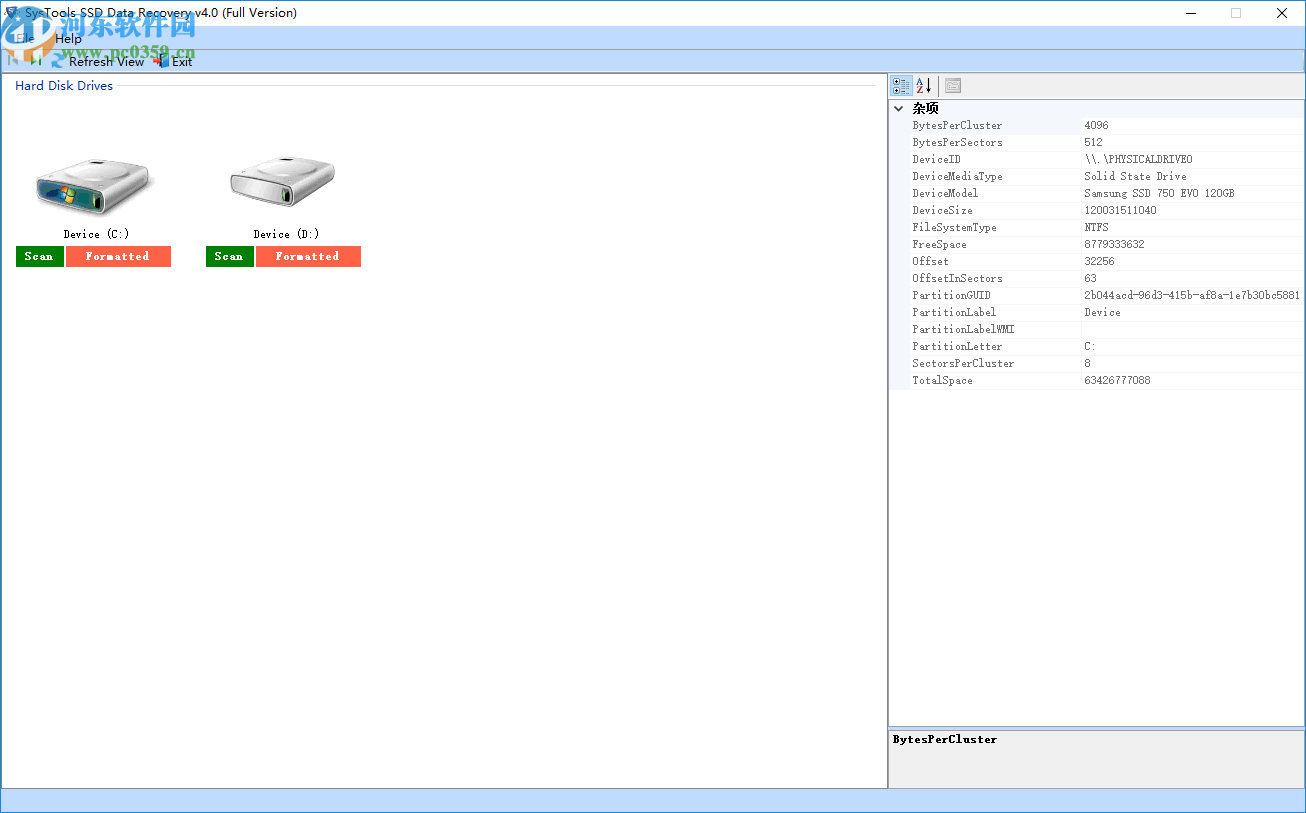Start Scan on Device (D:)
This screenshot has height=813, width=1306.
click(229, 256)
